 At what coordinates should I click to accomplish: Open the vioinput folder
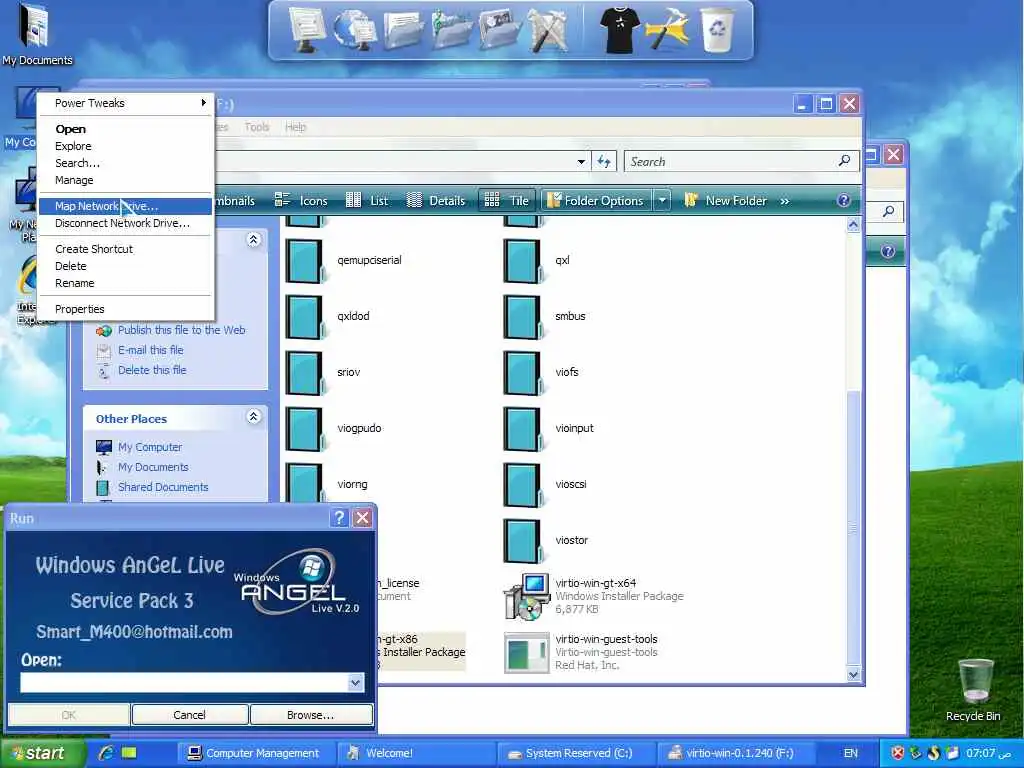(549, 429)
